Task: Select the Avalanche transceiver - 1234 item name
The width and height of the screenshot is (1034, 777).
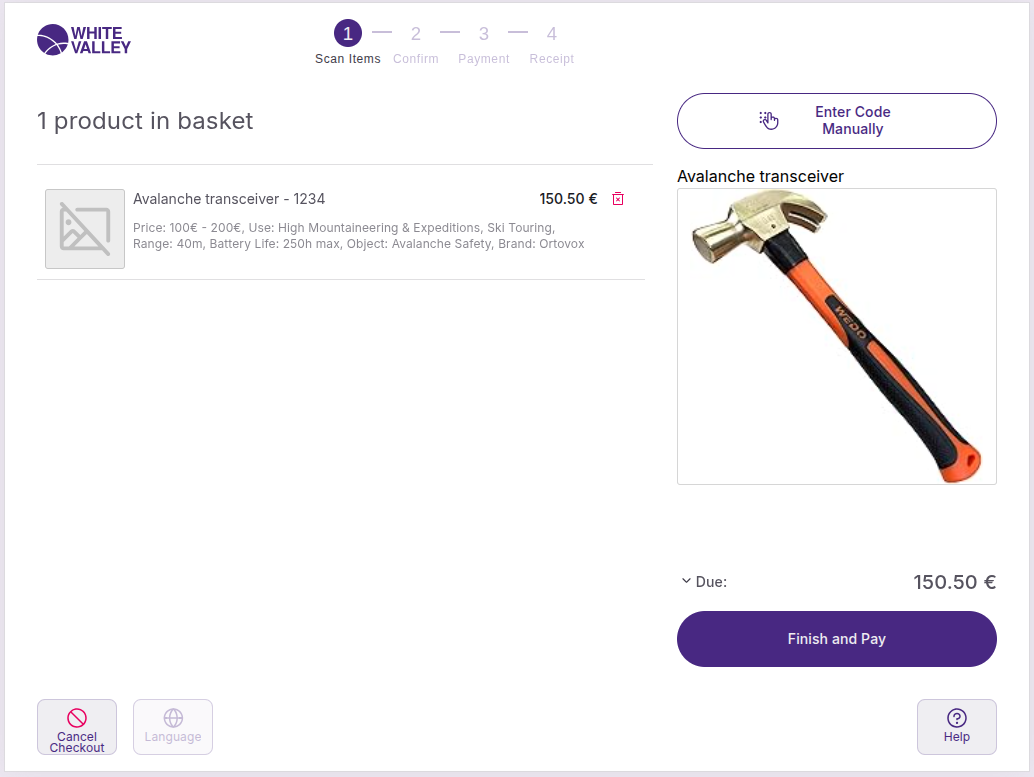Action: [x=229, y=199]
